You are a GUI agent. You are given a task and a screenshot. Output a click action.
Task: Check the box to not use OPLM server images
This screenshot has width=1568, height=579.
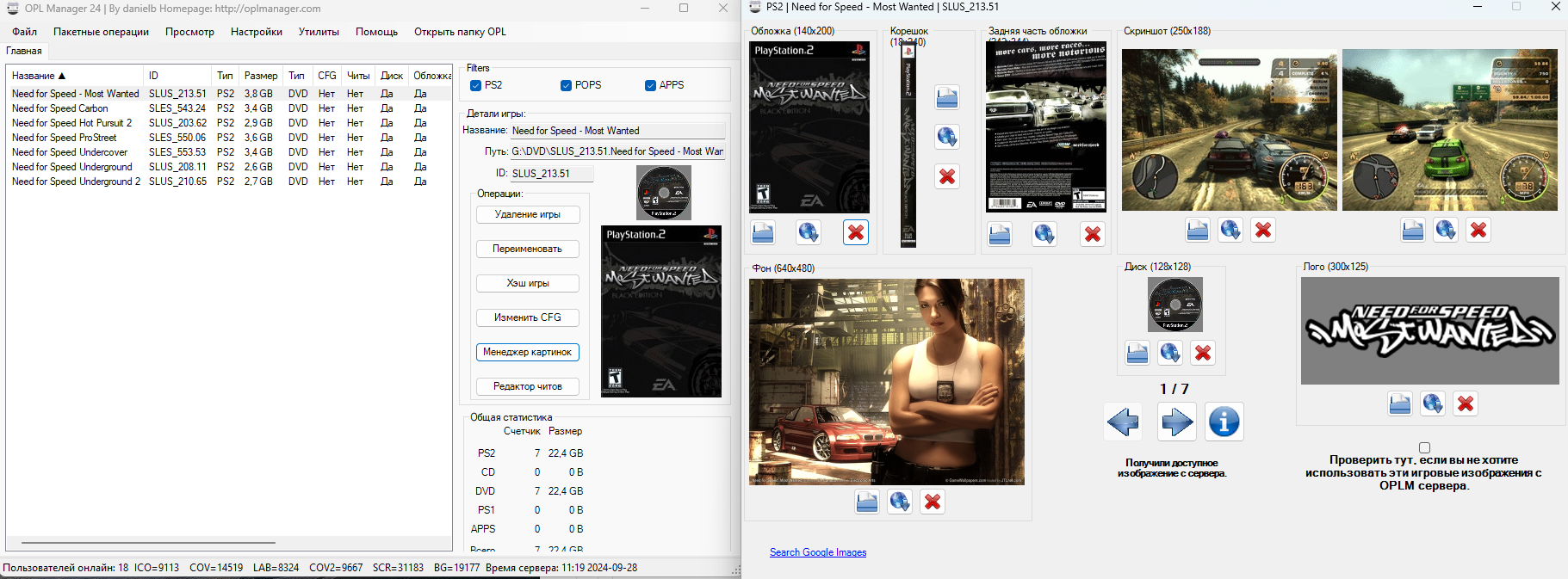[1424, 447]
